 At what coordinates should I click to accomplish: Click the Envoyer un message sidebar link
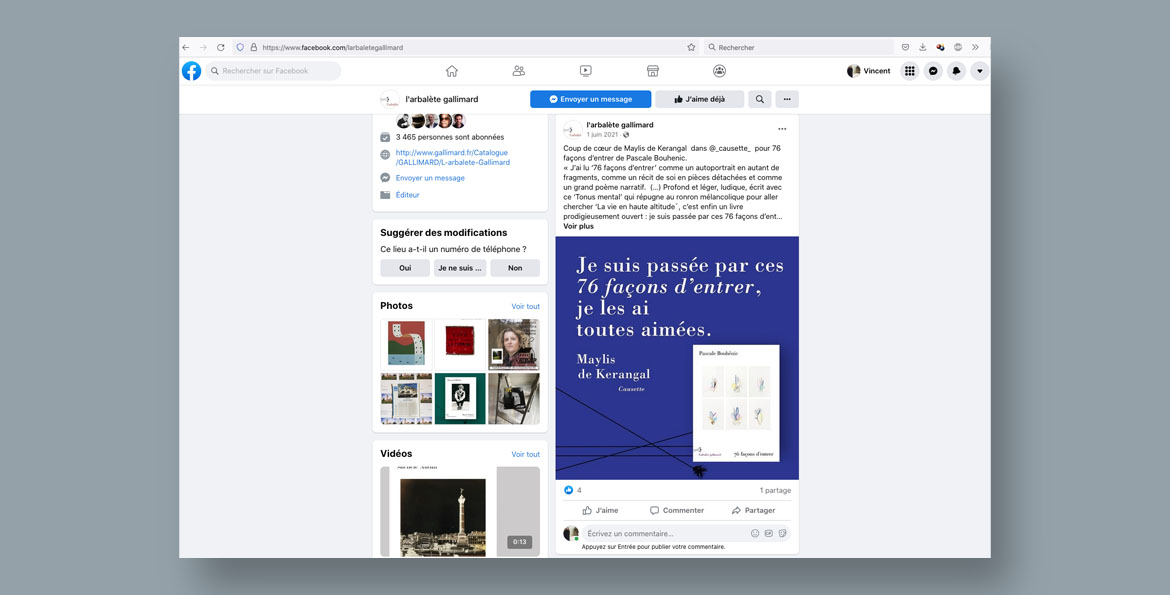pos(431,178)
